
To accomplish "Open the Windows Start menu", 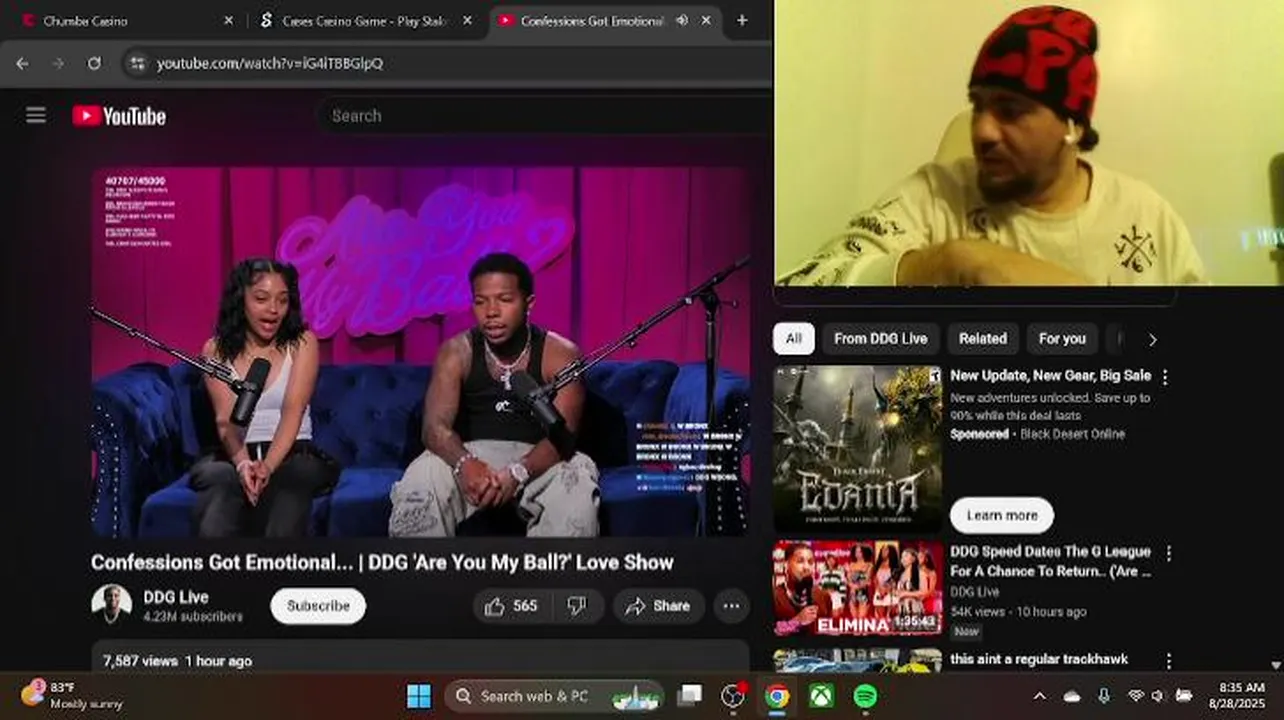I will (x=419, y=696).
